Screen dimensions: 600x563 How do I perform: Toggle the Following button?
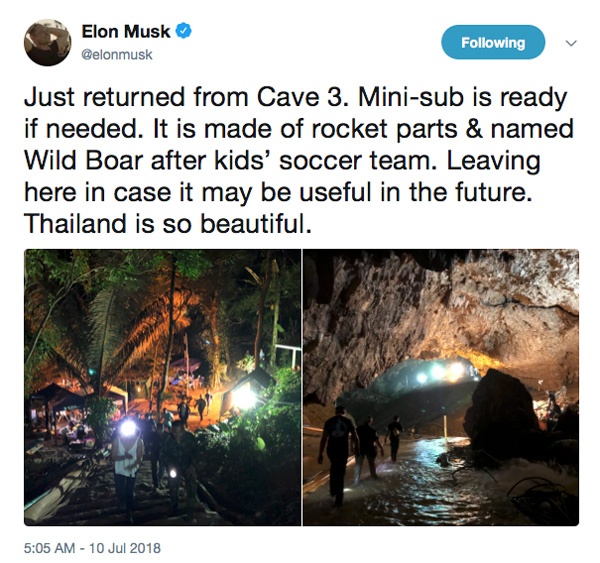pos(493,42)
